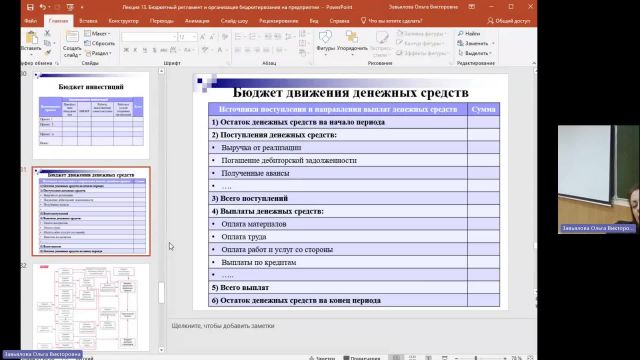This screenshot has height=360, width=640.
Task: Click the Найти find button
Action: [469, 33]
